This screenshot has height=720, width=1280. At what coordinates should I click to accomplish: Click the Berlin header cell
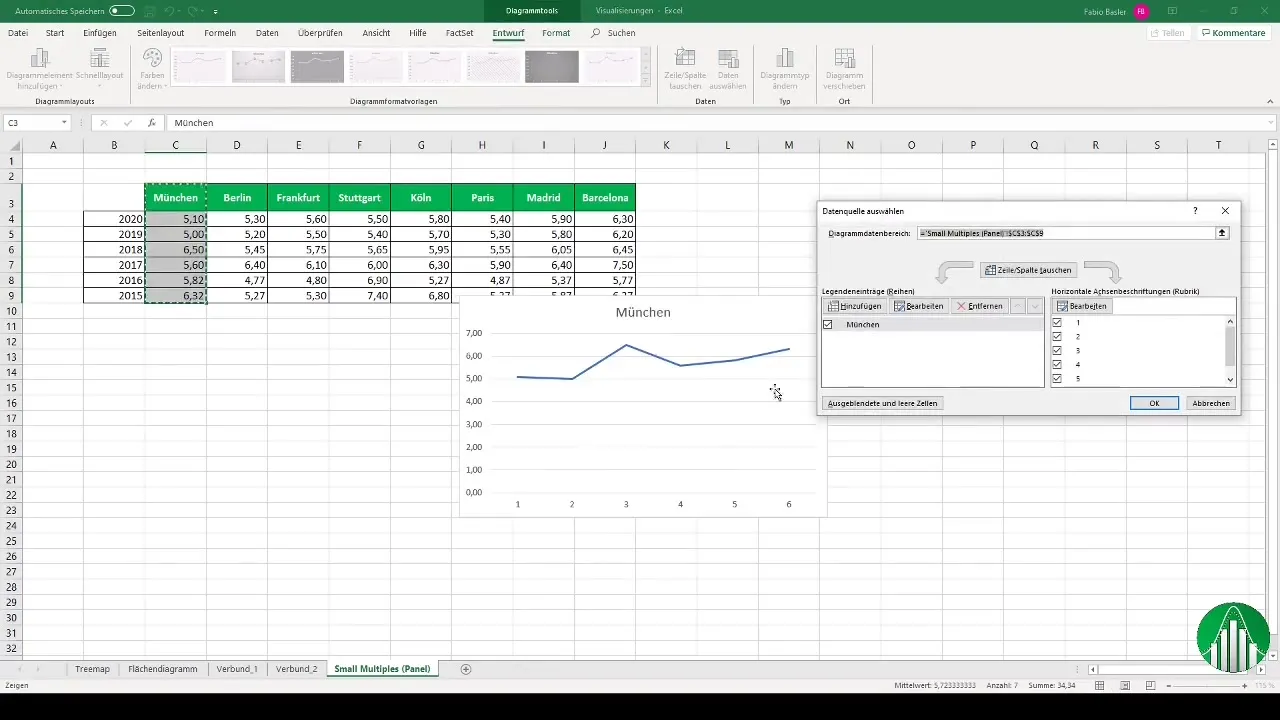237,198
